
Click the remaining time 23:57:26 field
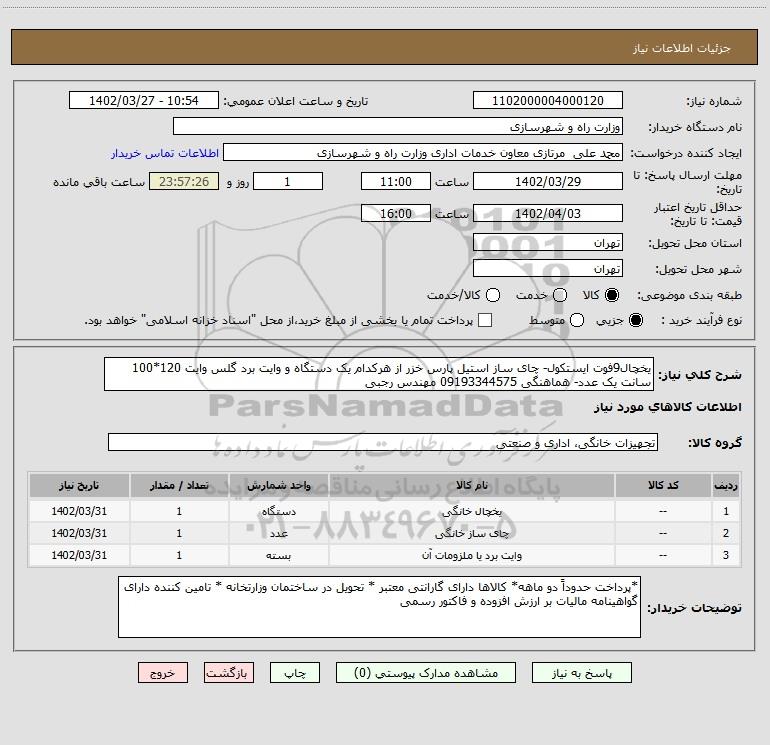point(184,181)
